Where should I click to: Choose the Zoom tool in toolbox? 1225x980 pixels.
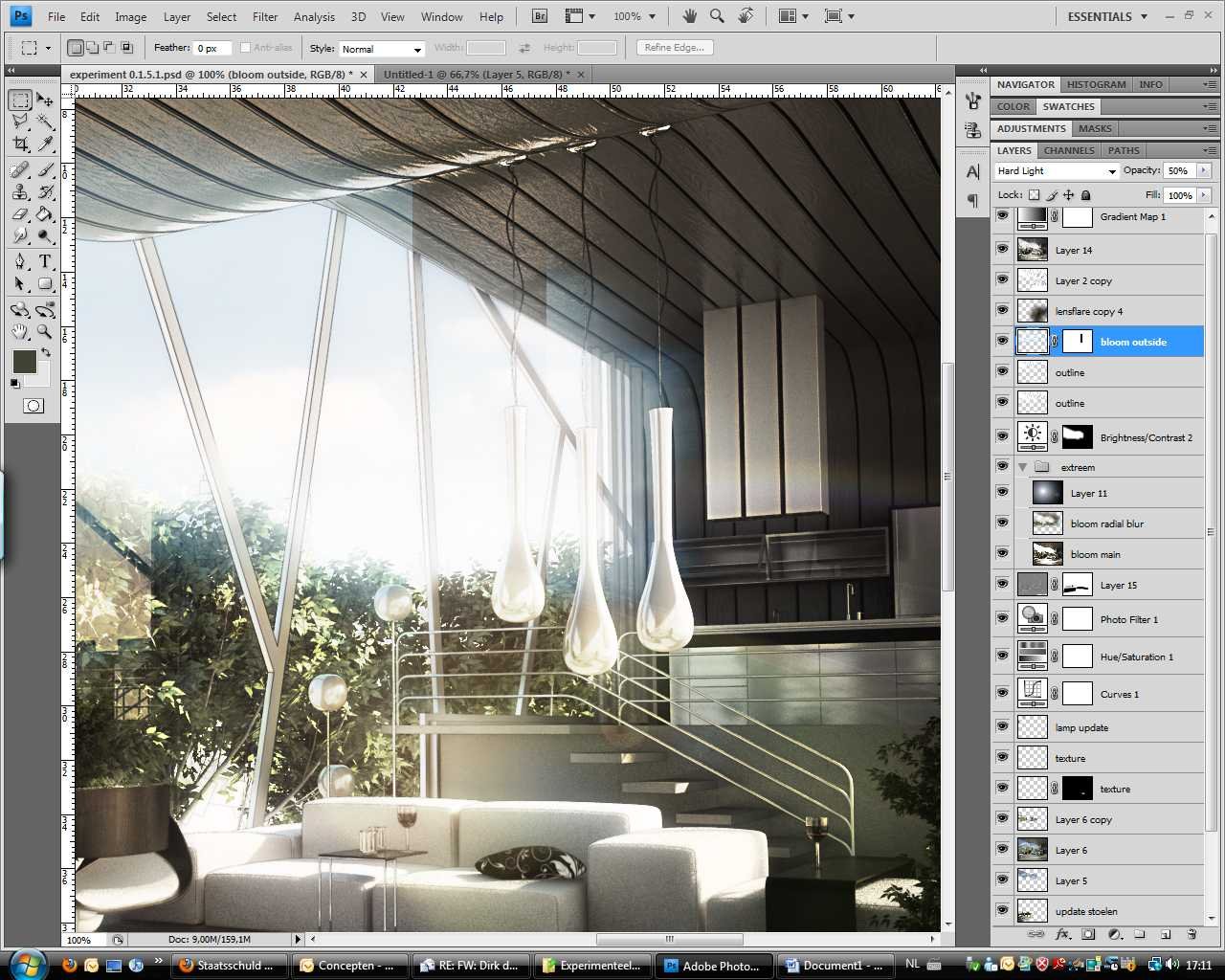coord(45,332)
